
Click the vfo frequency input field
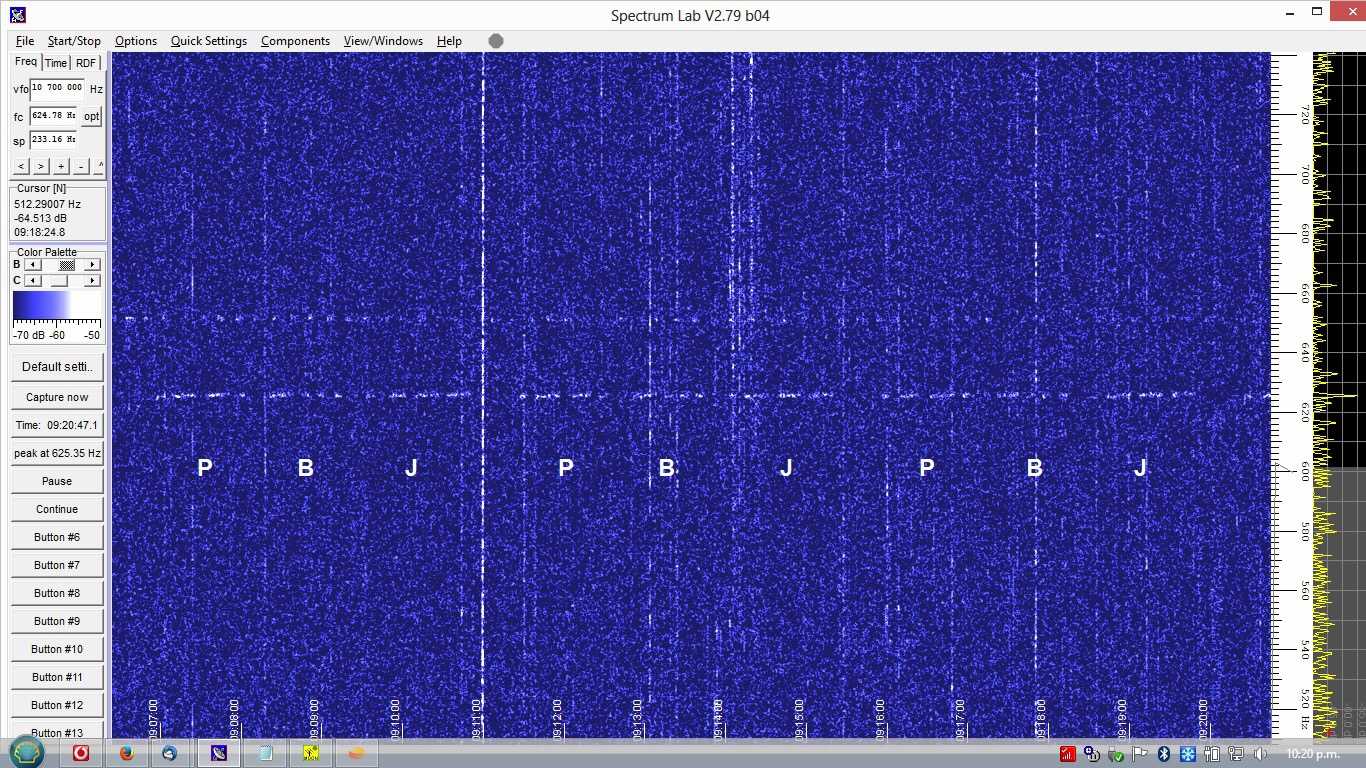point(57,88)
